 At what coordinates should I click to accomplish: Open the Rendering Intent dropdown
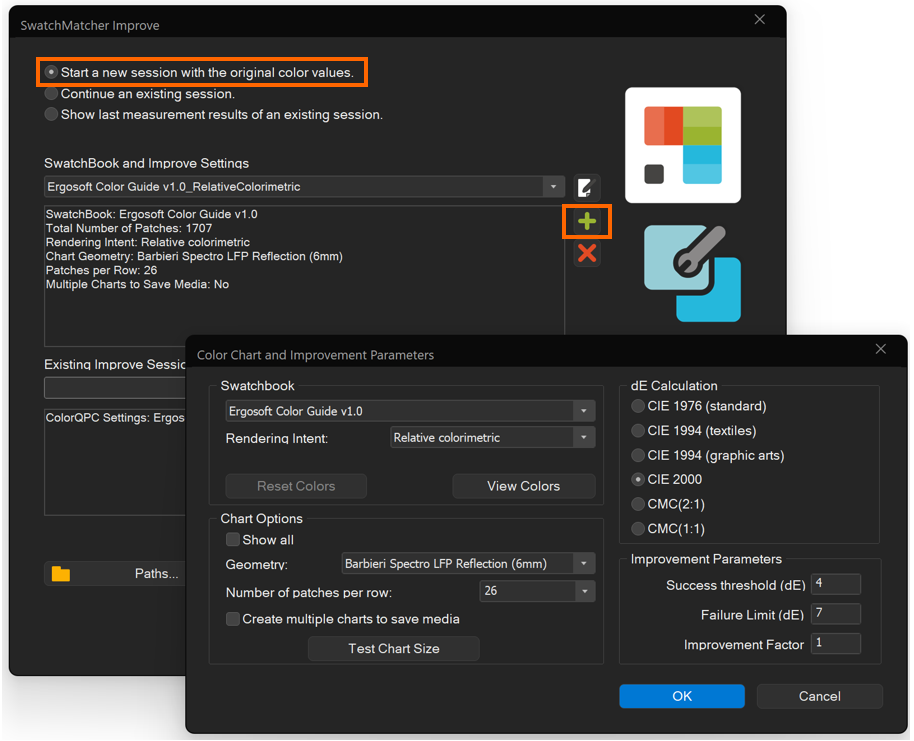[x=493, y=437]
